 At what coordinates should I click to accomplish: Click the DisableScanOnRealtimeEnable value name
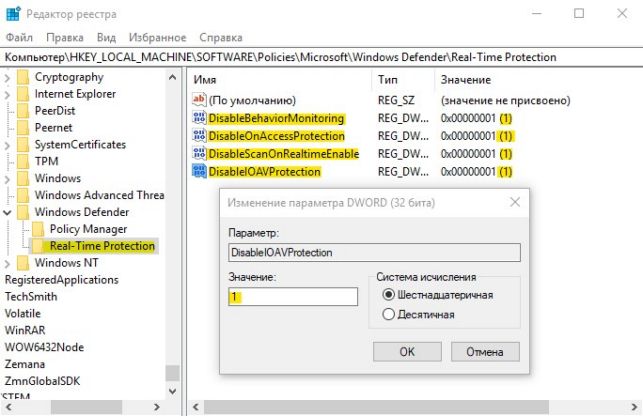point(284,153)
